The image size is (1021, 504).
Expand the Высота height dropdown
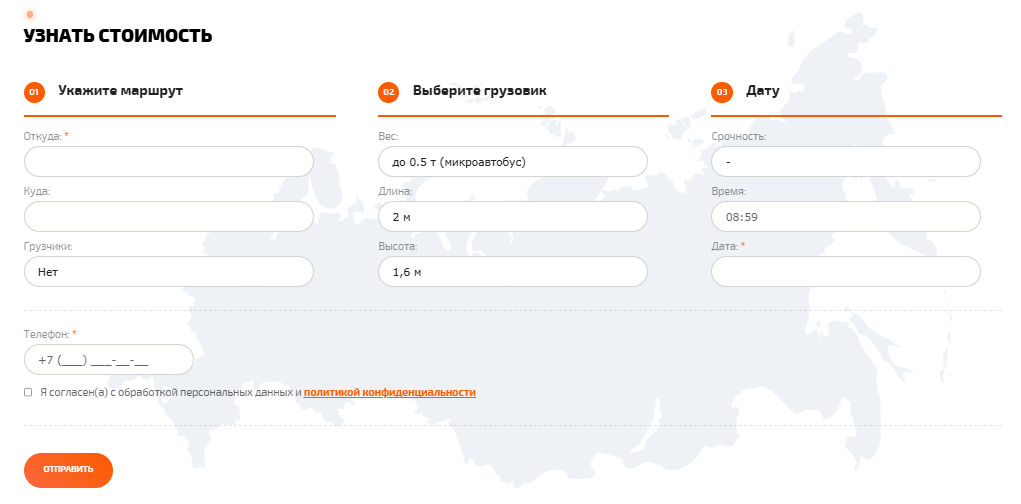click(x=513, y=271)
